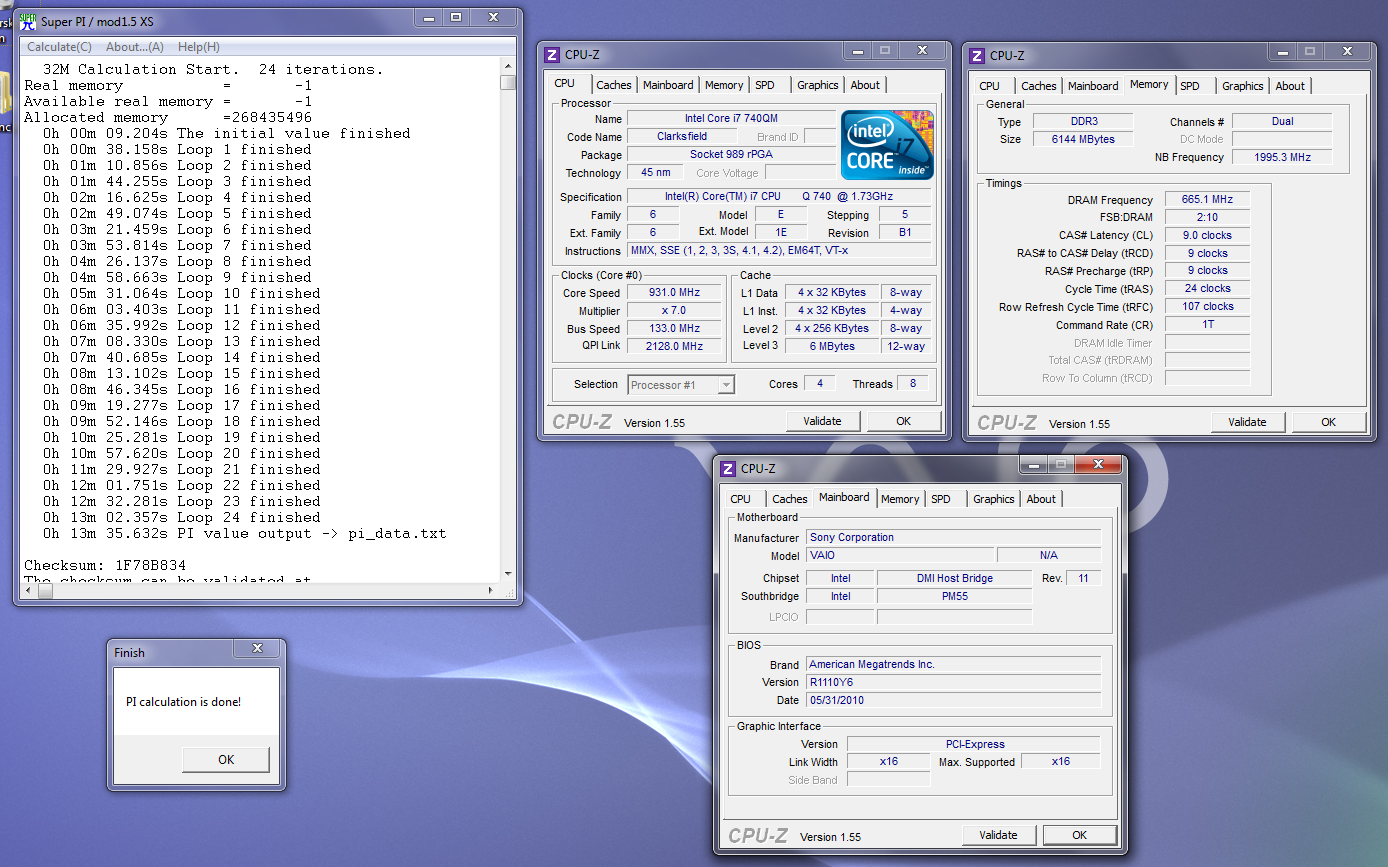Select CPU tab in the Memory window
Screen dimensions: 1388x867
coord(990,86)
